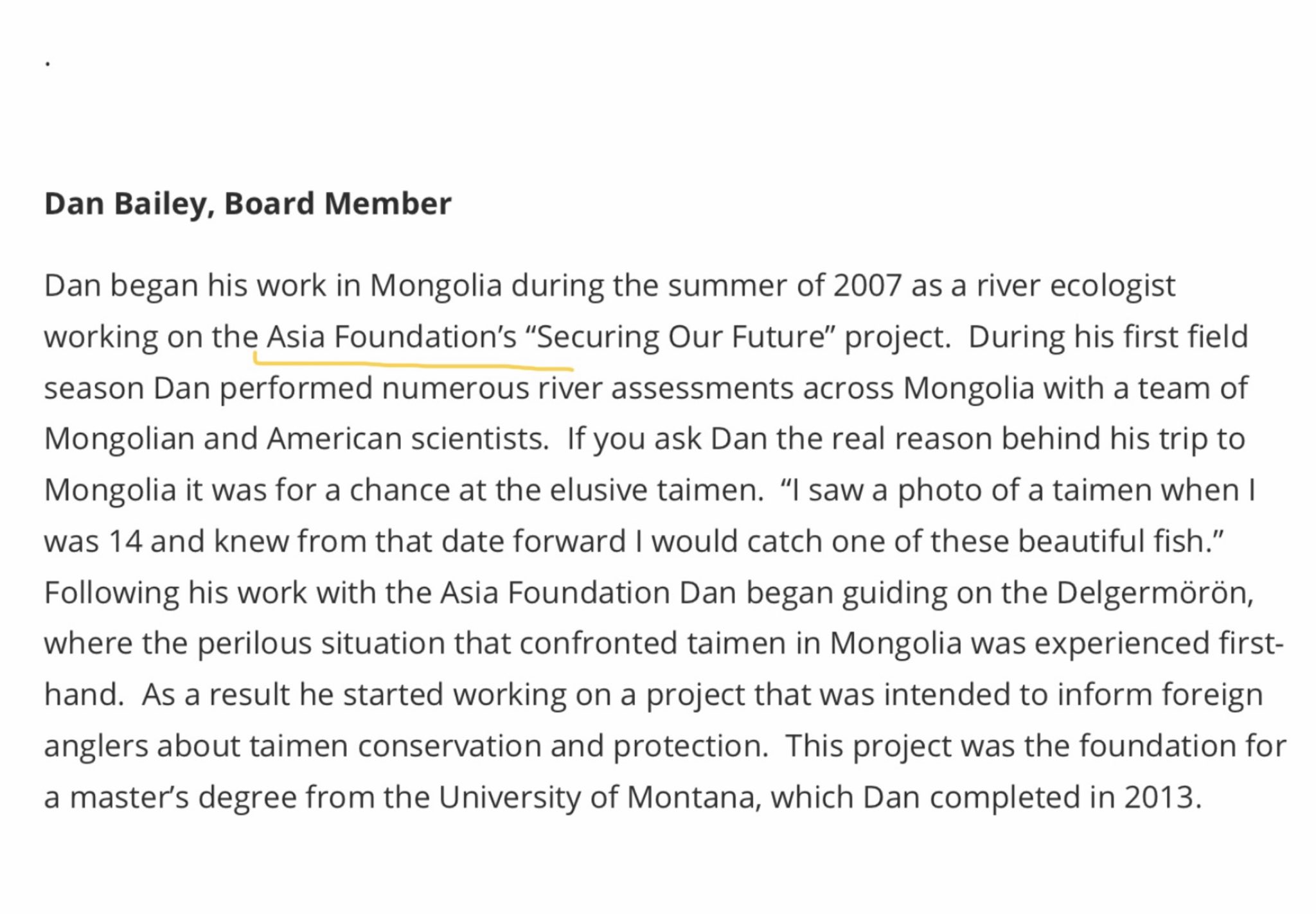Image resolution: width=1316 pixels, height=914 pixels.
Task: Click the phrase "elusive taimen"
Action: pos(653,490)
